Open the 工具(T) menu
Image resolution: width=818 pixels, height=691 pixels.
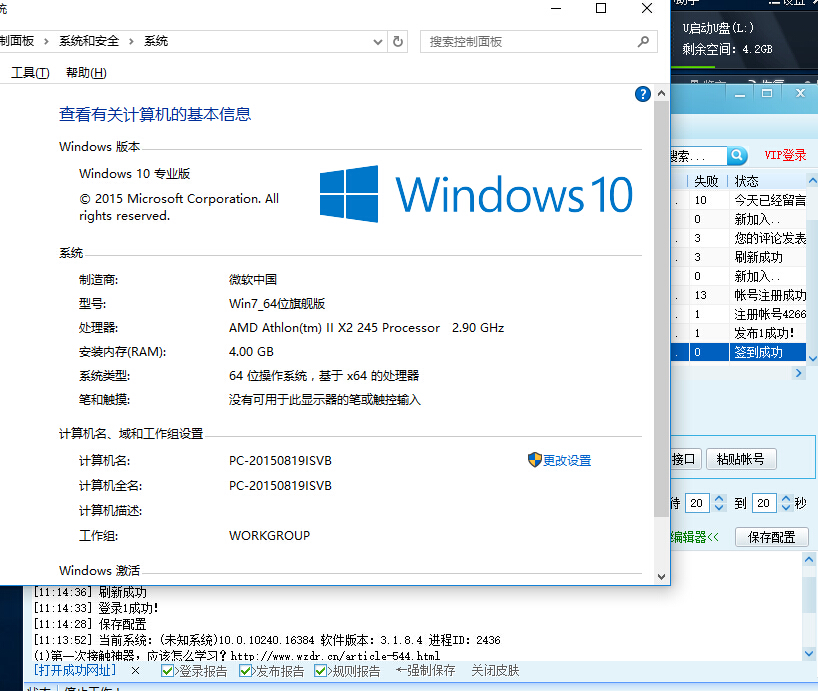tap(30, 72)
